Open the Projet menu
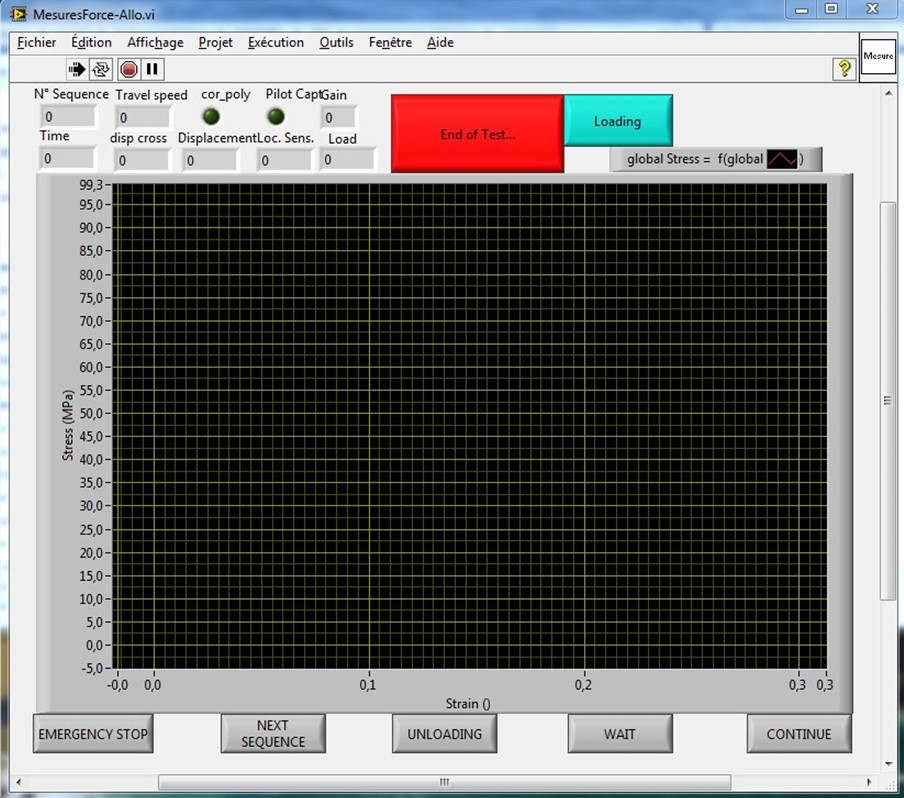 point(216,42)
